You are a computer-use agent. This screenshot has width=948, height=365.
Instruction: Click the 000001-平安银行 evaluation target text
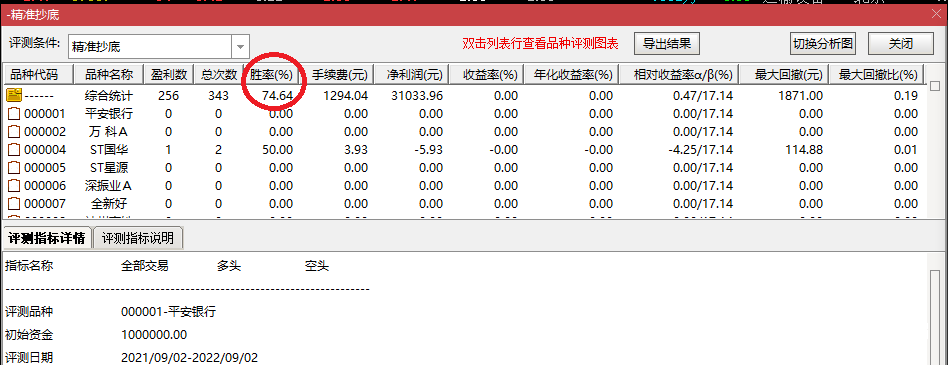click(x=168, y=312)
